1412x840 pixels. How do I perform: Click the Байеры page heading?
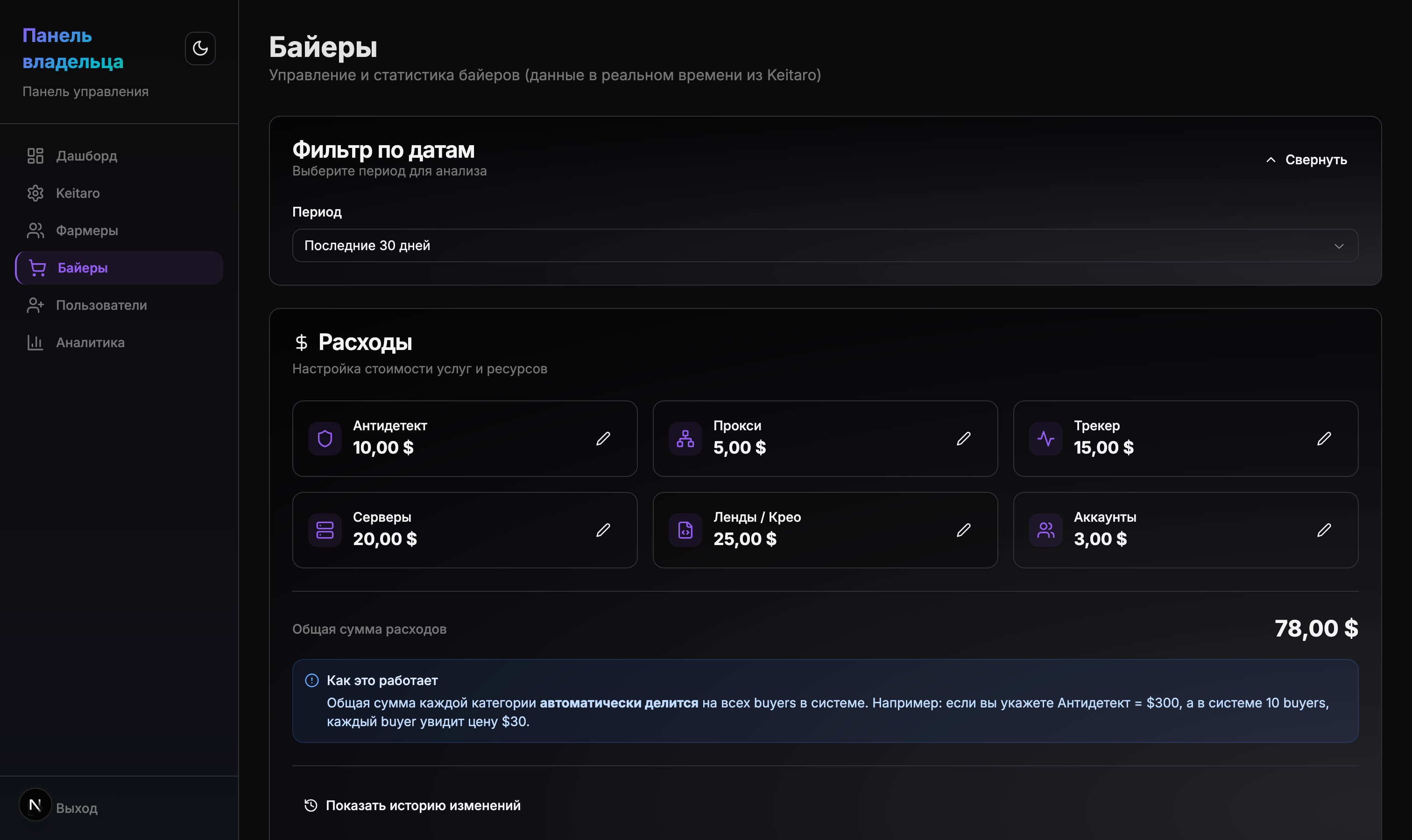[x=323, y=47]
